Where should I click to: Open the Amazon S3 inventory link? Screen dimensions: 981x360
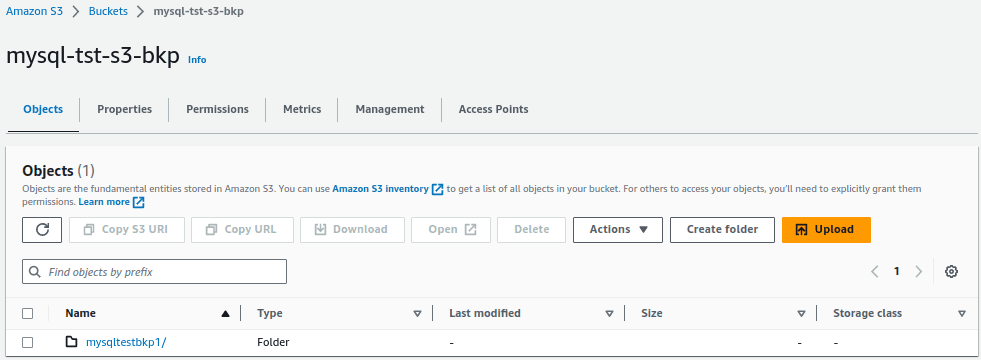380,188
